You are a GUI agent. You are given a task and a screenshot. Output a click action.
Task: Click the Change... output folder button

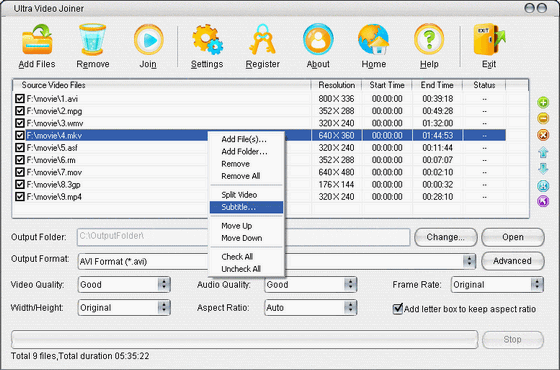pos(446,238)
